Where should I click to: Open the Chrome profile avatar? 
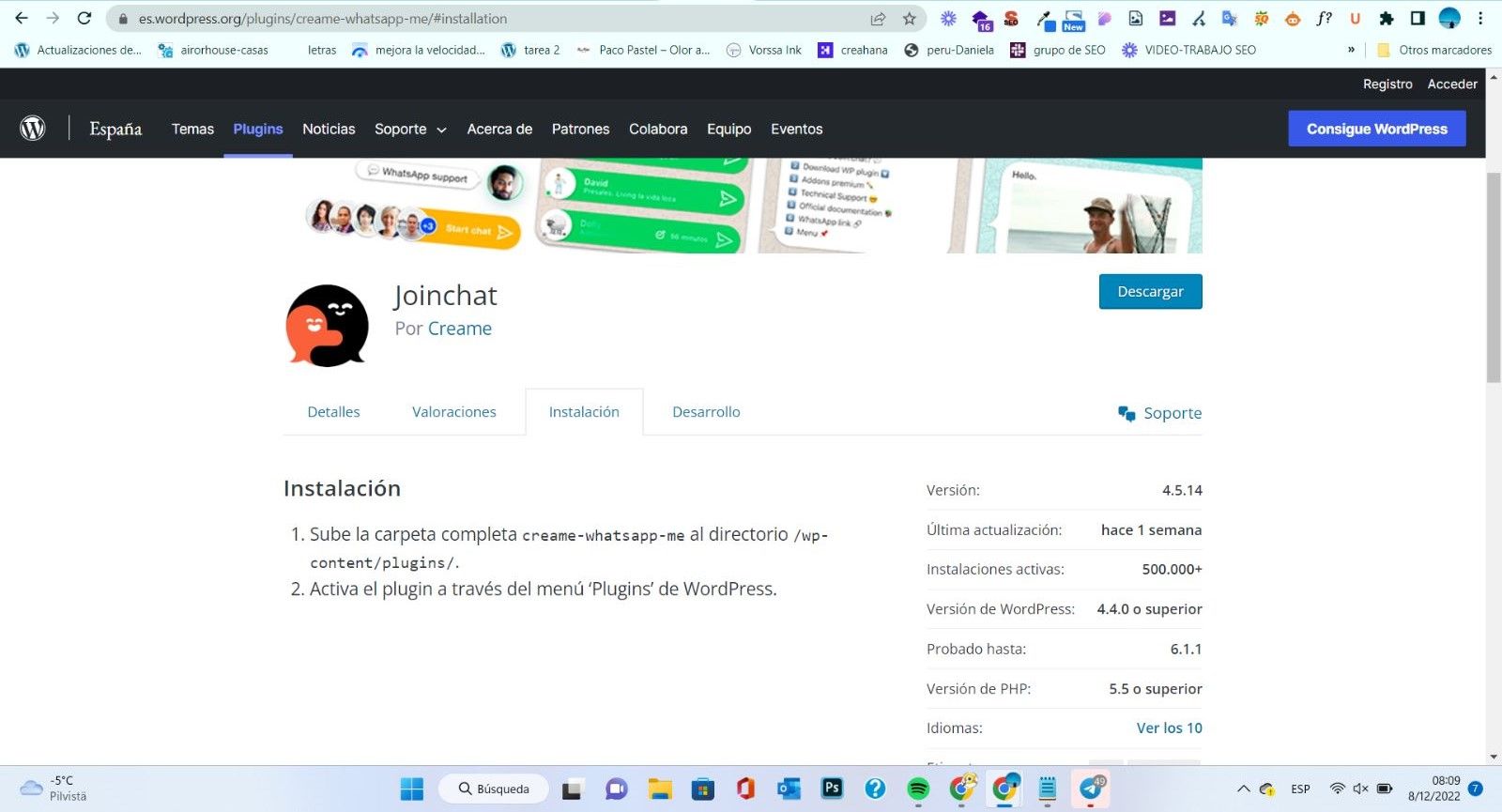coord(1449,18)
